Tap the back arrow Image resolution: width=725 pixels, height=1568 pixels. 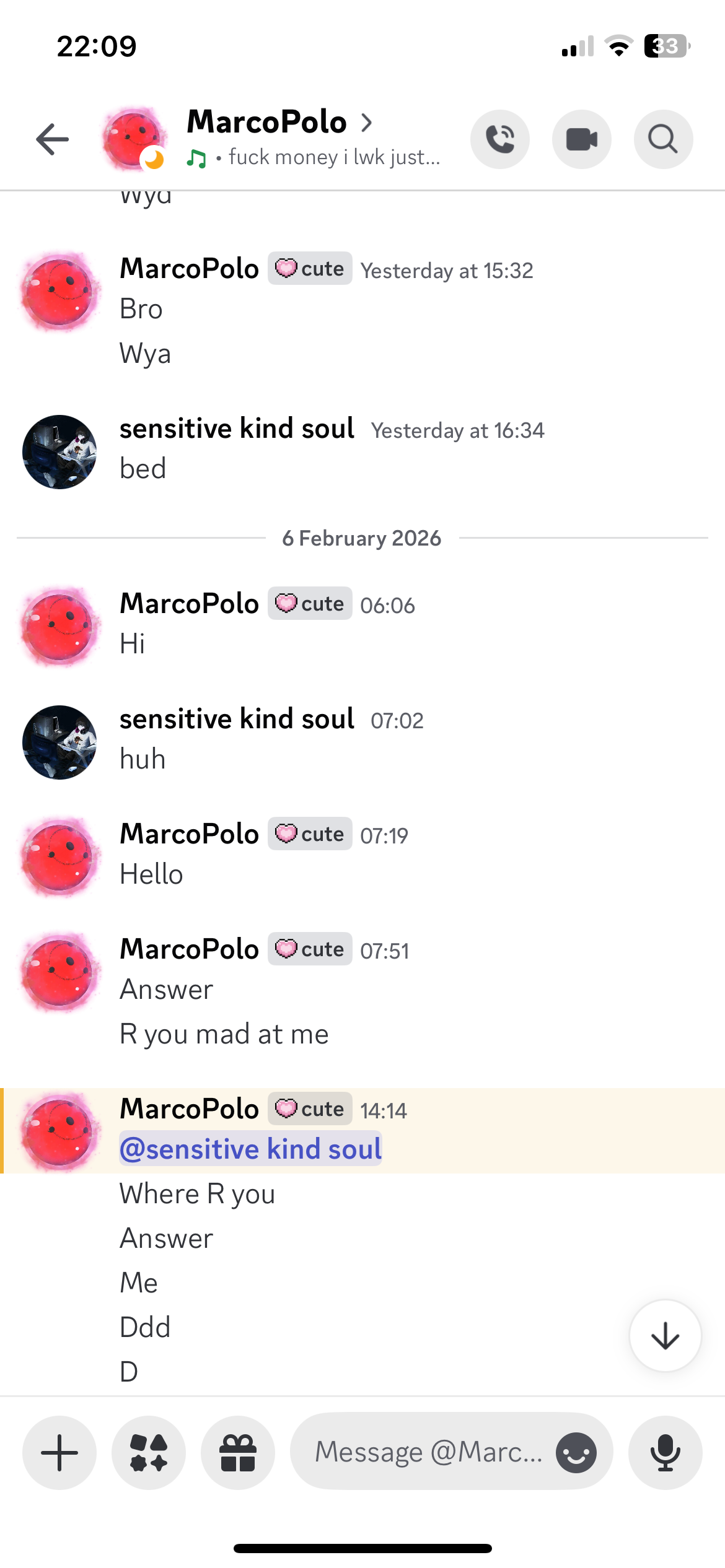coord(52,139)
